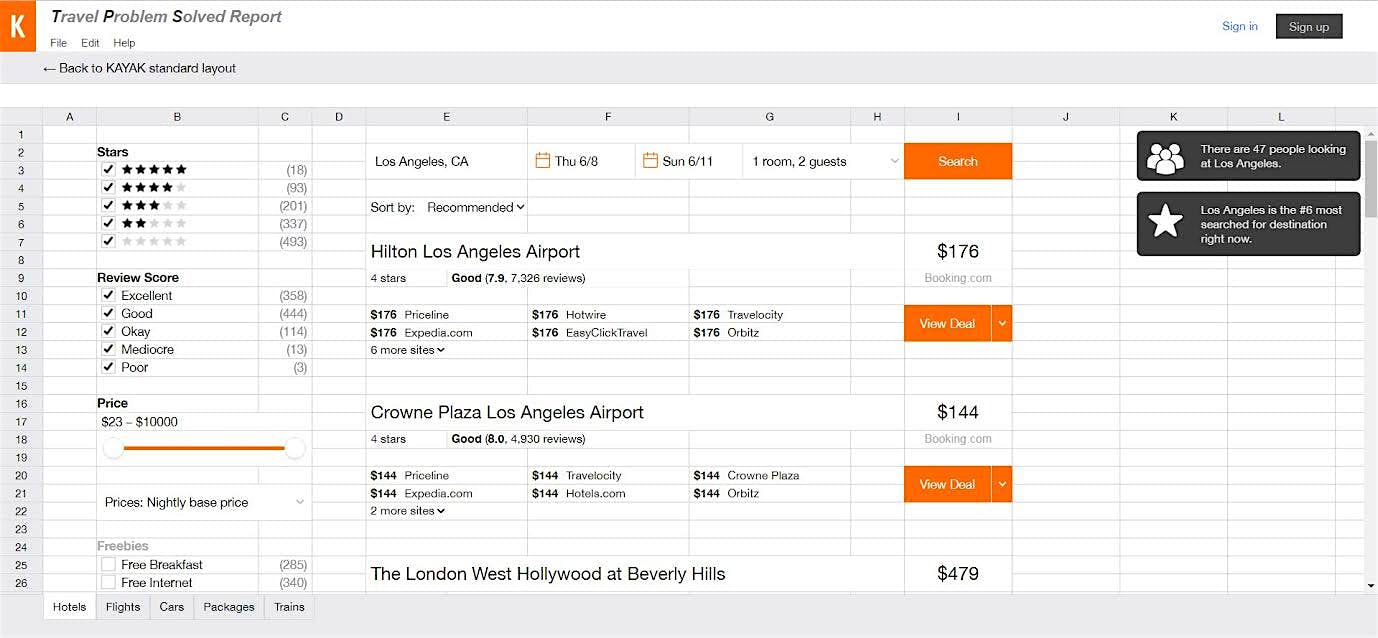The image size is (1378, 638).
Task: Expand 6 more sites for Hilton
Action: (x=407, y=350)
